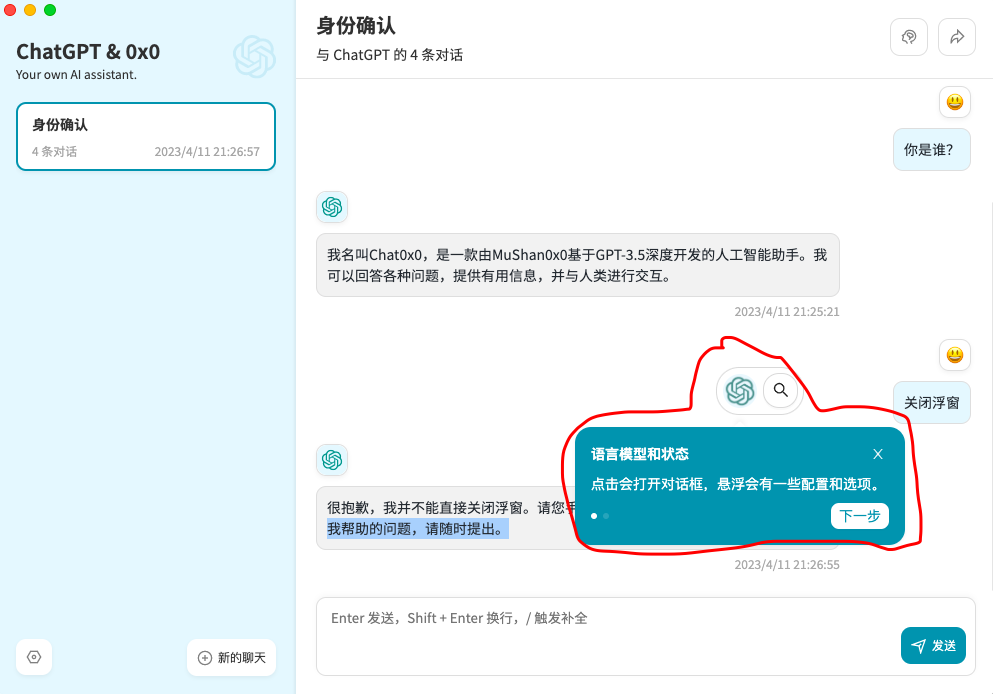Dismiss the 语言模型和状态 tooltip with its X
The image size is (993, 694).
(877, 453)
